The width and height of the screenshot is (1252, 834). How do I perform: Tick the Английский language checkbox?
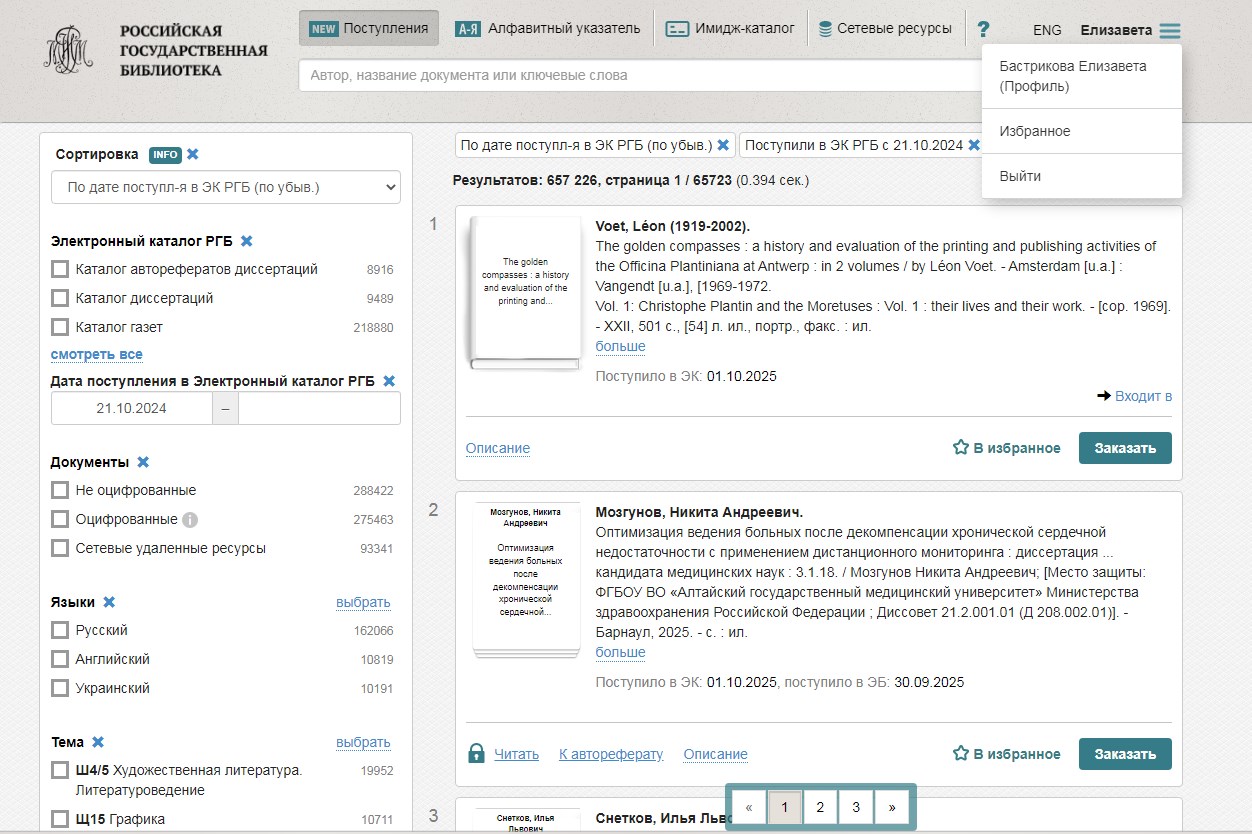pos(60,659)
